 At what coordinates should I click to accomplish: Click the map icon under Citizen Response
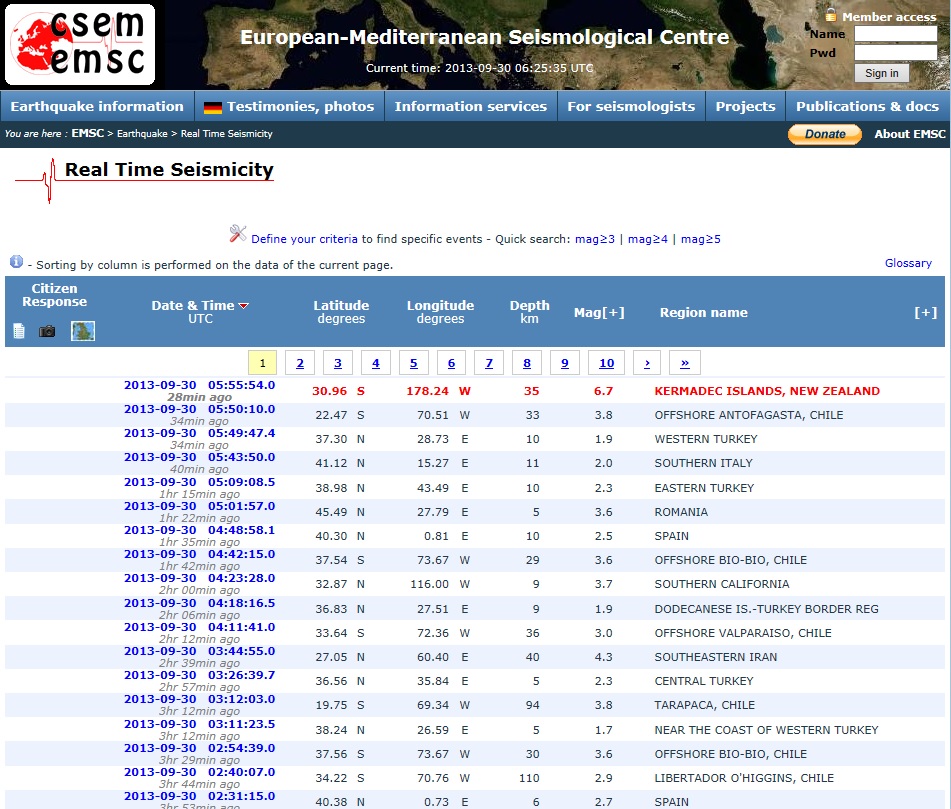(83, 331)
